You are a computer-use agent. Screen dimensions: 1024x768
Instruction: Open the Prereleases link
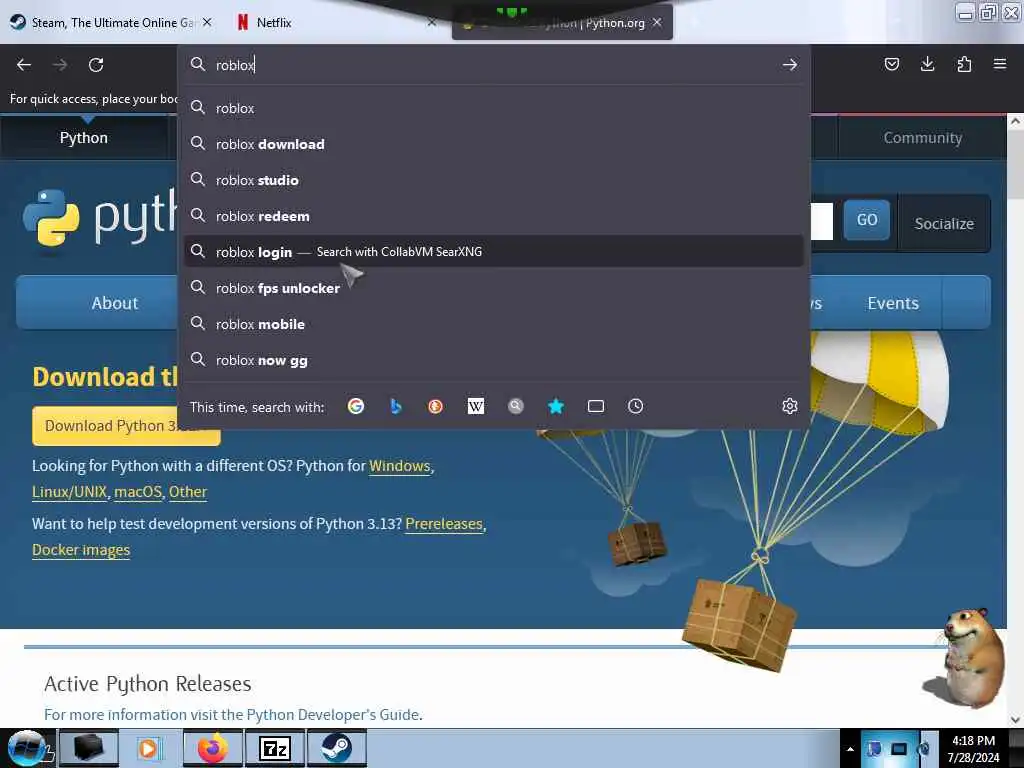coord(444,524)
